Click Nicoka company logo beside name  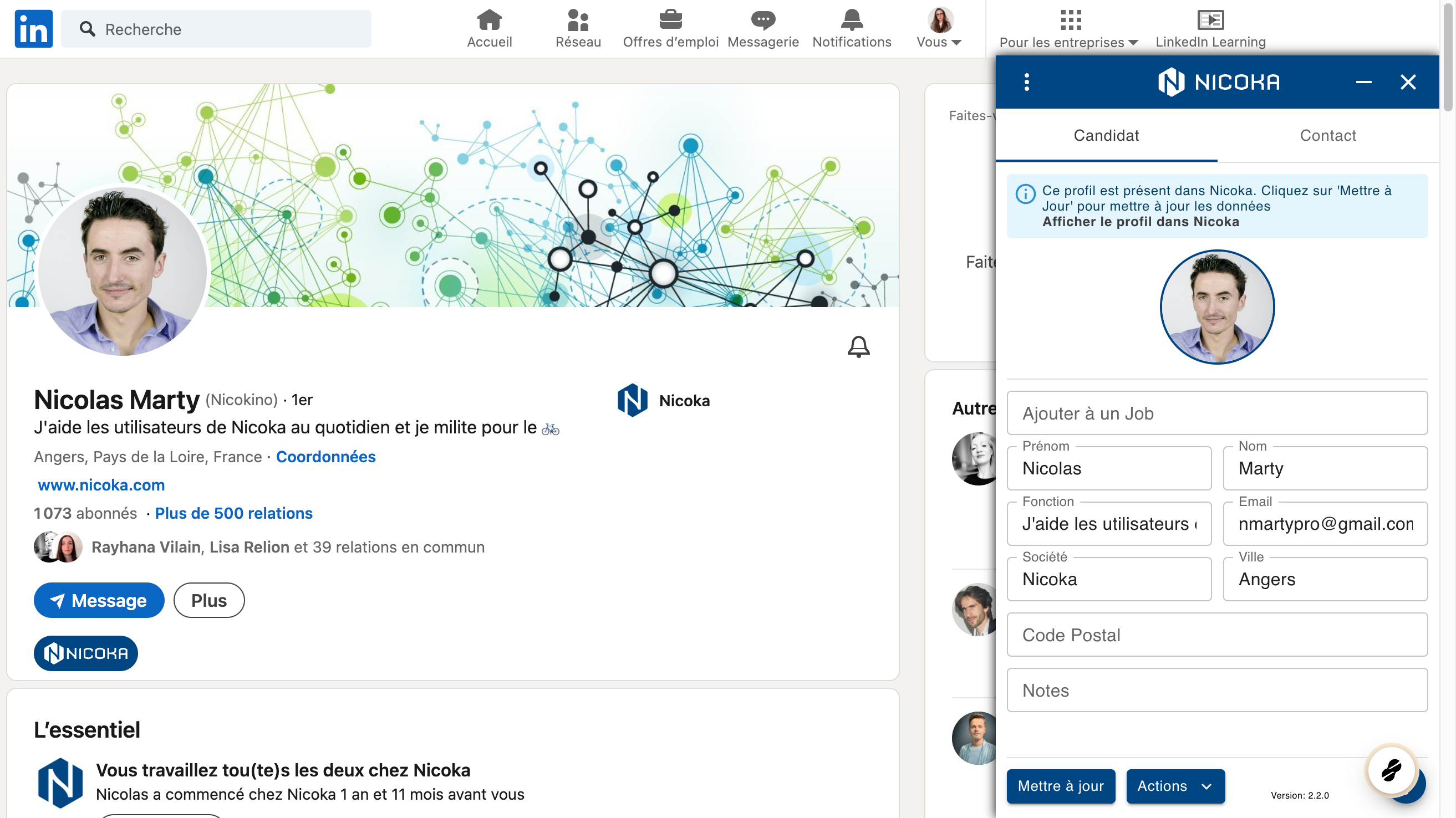tap(632, 401)
